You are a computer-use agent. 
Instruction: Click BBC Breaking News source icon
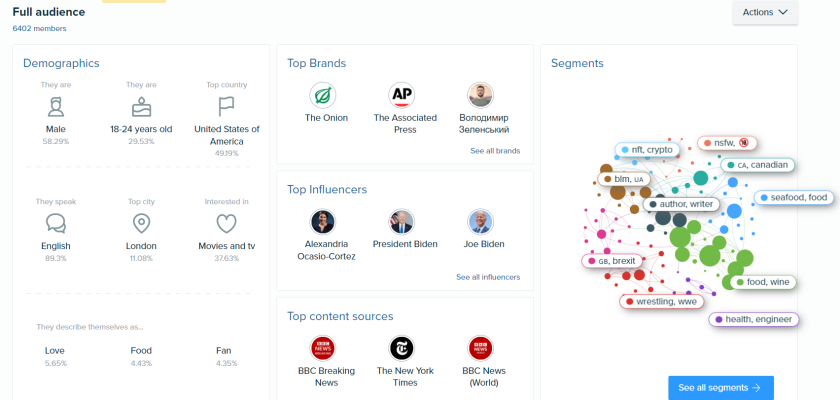coord(322,348)
